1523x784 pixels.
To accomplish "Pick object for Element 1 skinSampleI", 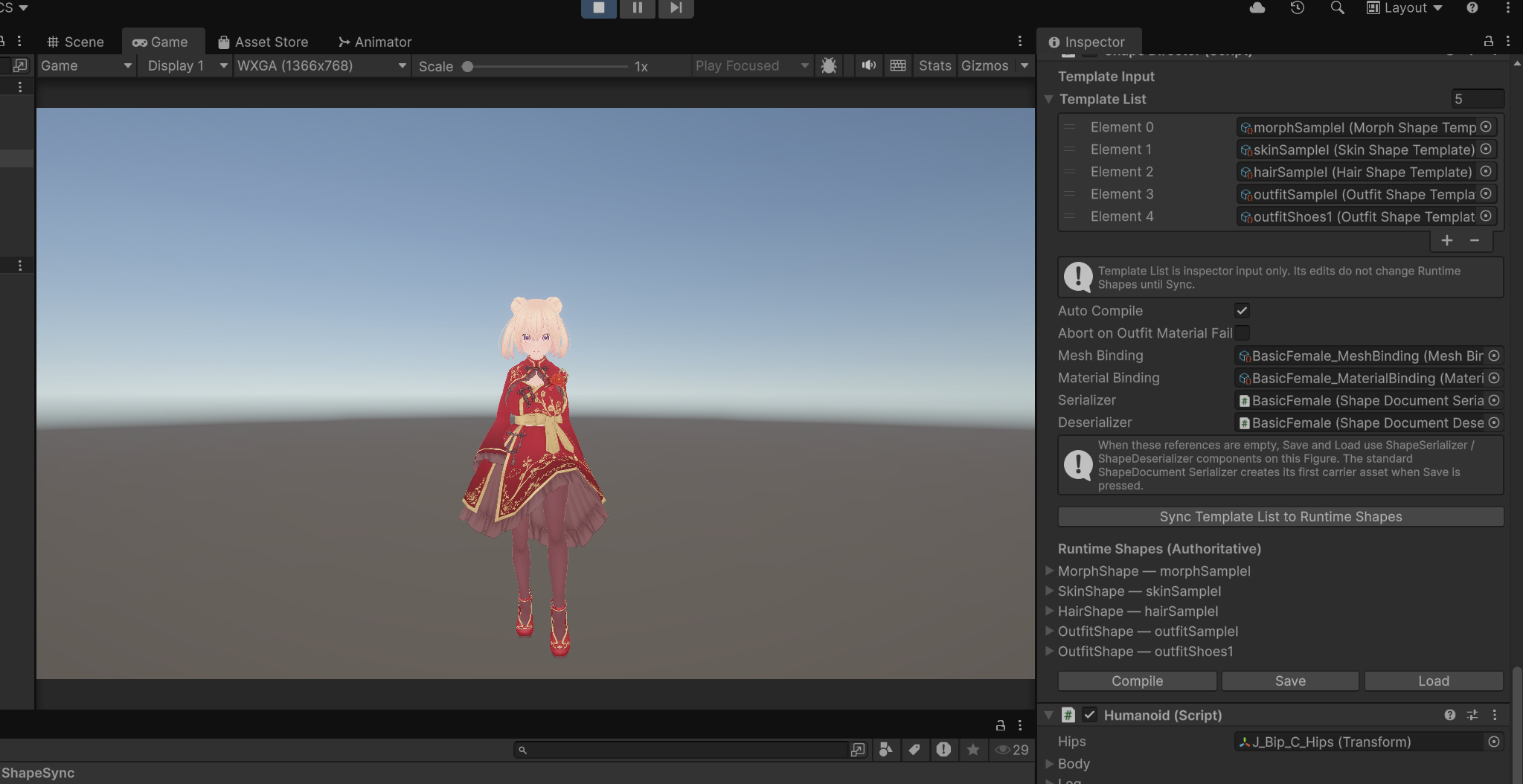I will tap(1486, 150).
